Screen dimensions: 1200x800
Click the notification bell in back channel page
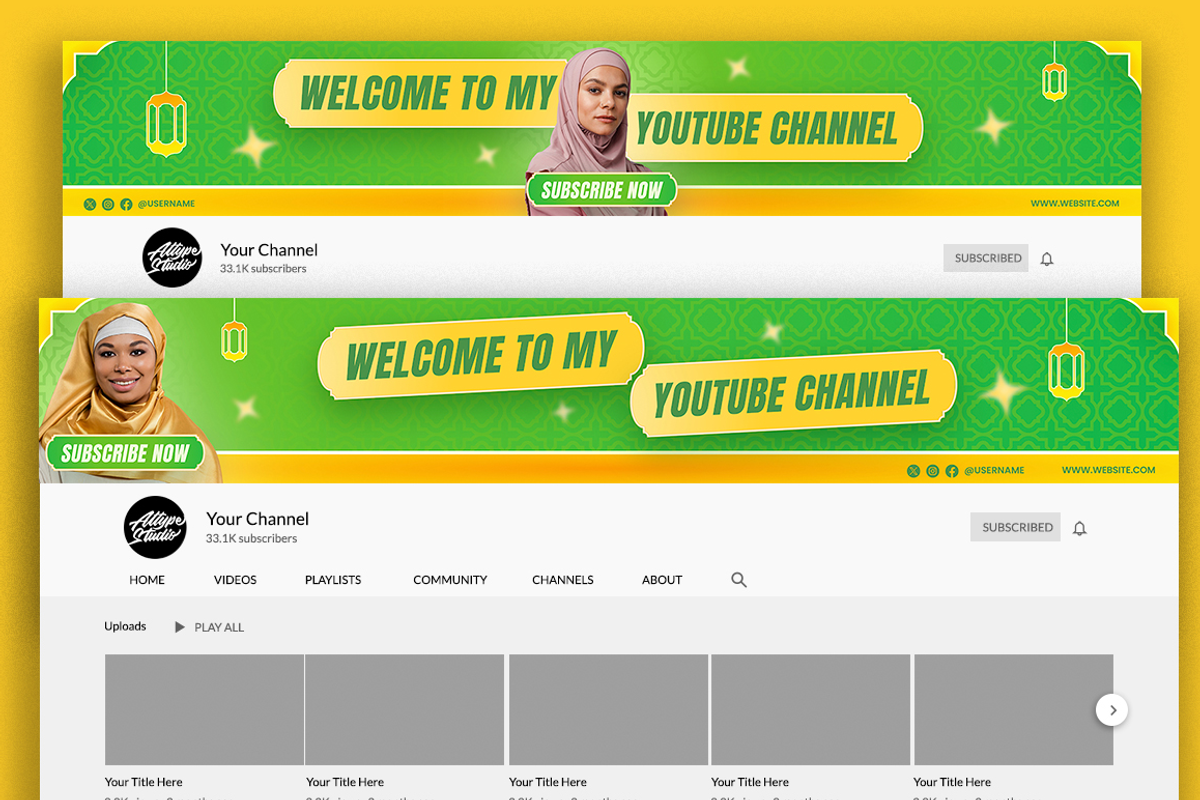(x=1047, y=259)
